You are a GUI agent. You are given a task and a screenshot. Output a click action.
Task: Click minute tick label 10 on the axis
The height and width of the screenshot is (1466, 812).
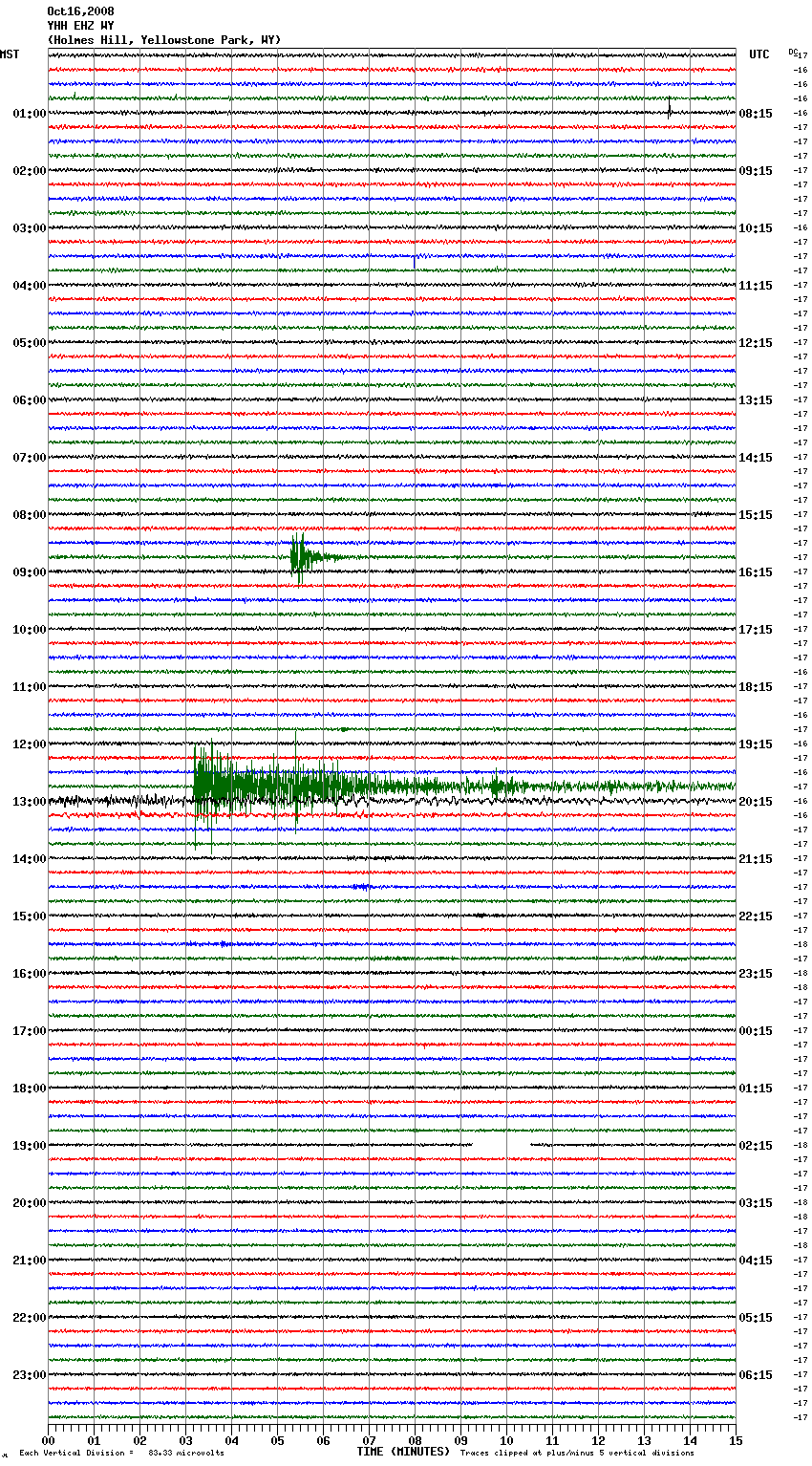coord(507,1440)
